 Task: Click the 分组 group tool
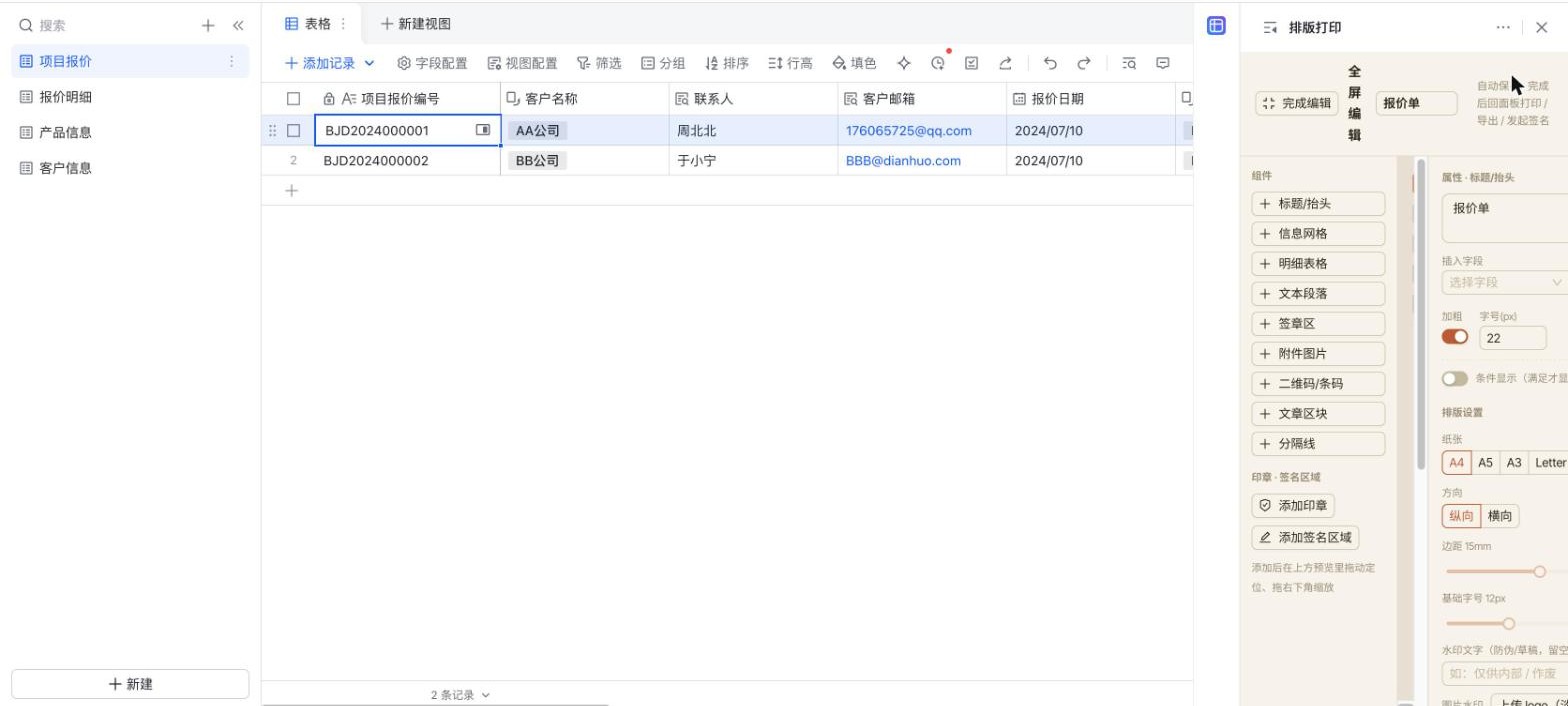point(662,63)
